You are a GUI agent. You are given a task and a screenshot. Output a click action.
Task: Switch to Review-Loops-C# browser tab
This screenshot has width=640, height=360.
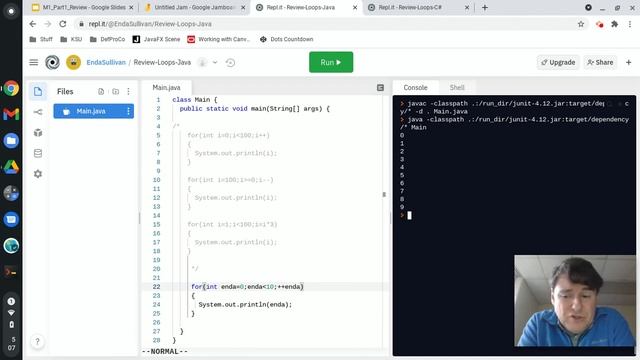(418, 7)
